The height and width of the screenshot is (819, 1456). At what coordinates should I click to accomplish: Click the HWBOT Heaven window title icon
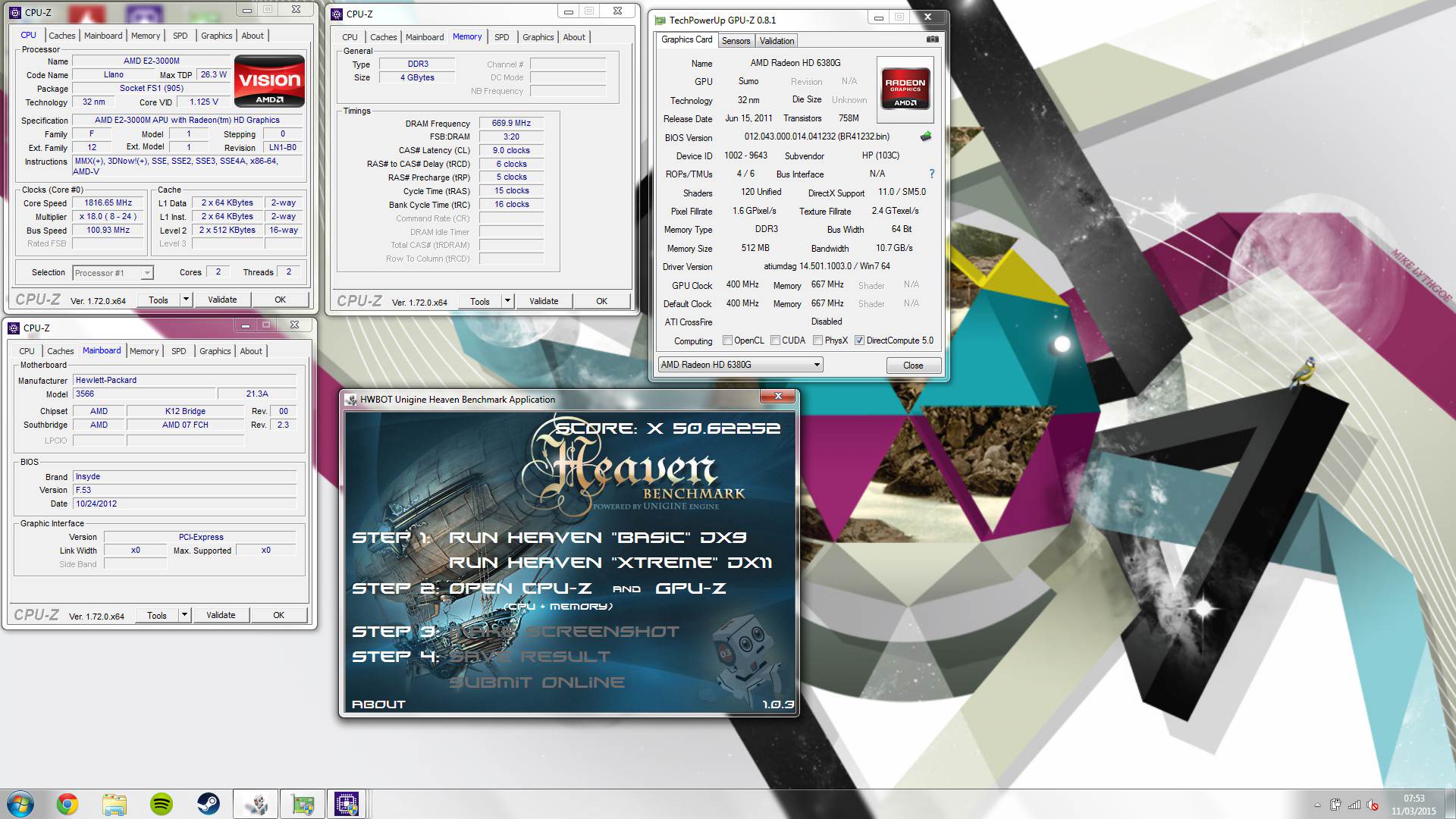pos(350,400)
